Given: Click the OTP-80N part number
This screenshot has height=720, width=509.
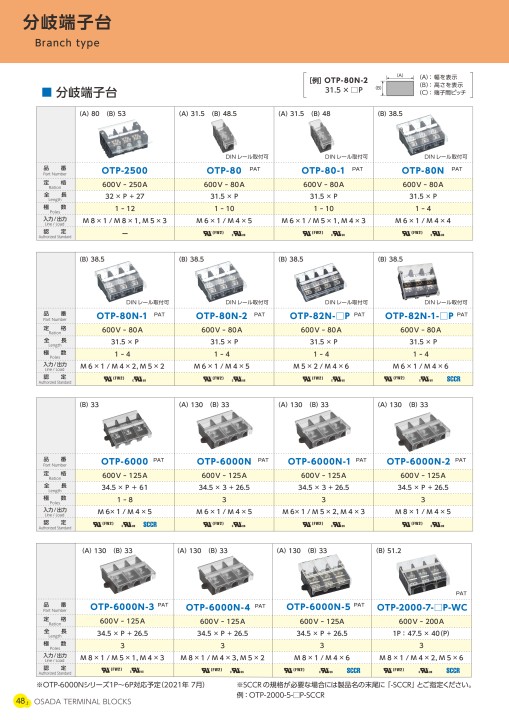Looking at the screenshot, I should point(423,170).
